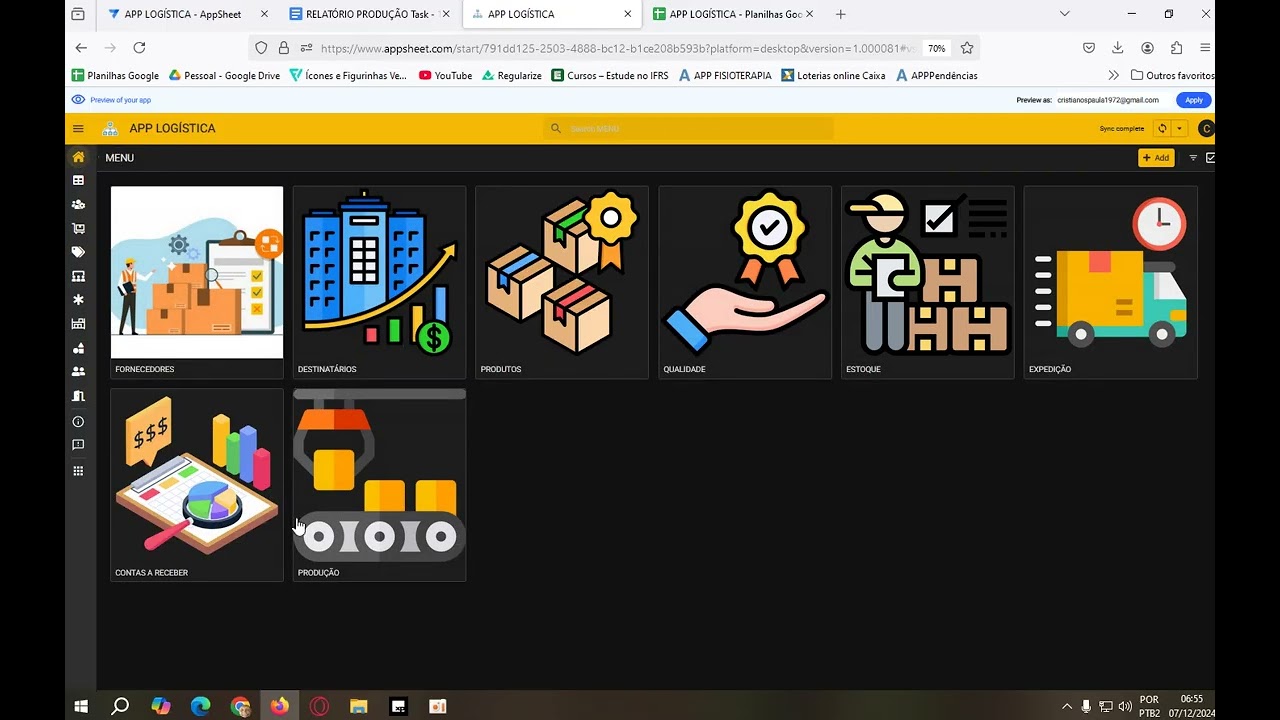Open the Loterias online Caixa bookmark
This screenshot has height=720, width=1280.
click(833, 75)
